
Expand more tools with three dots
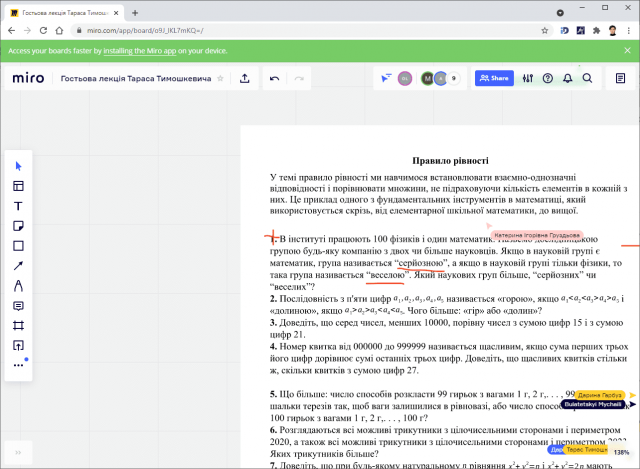click(18, 365)
